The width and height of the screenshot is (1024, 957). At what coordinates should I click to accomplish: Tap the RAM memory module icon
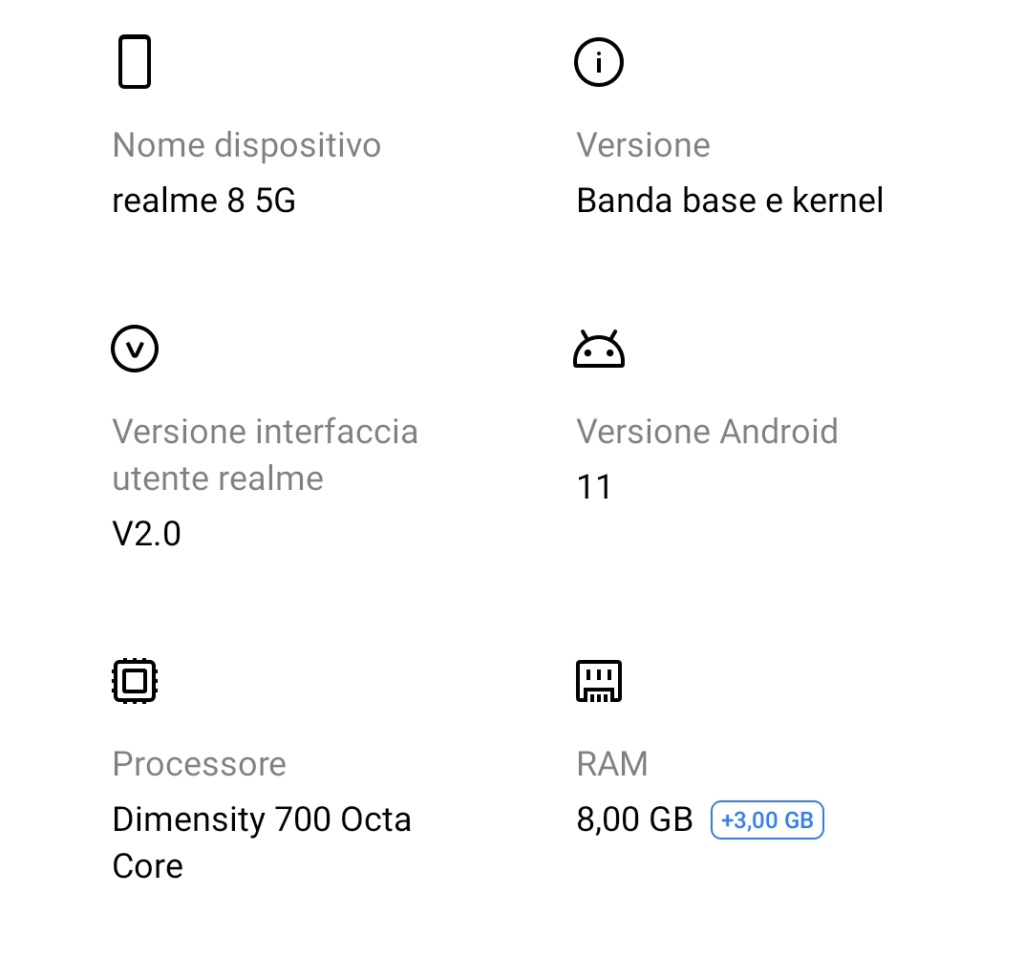coord(598,681)
